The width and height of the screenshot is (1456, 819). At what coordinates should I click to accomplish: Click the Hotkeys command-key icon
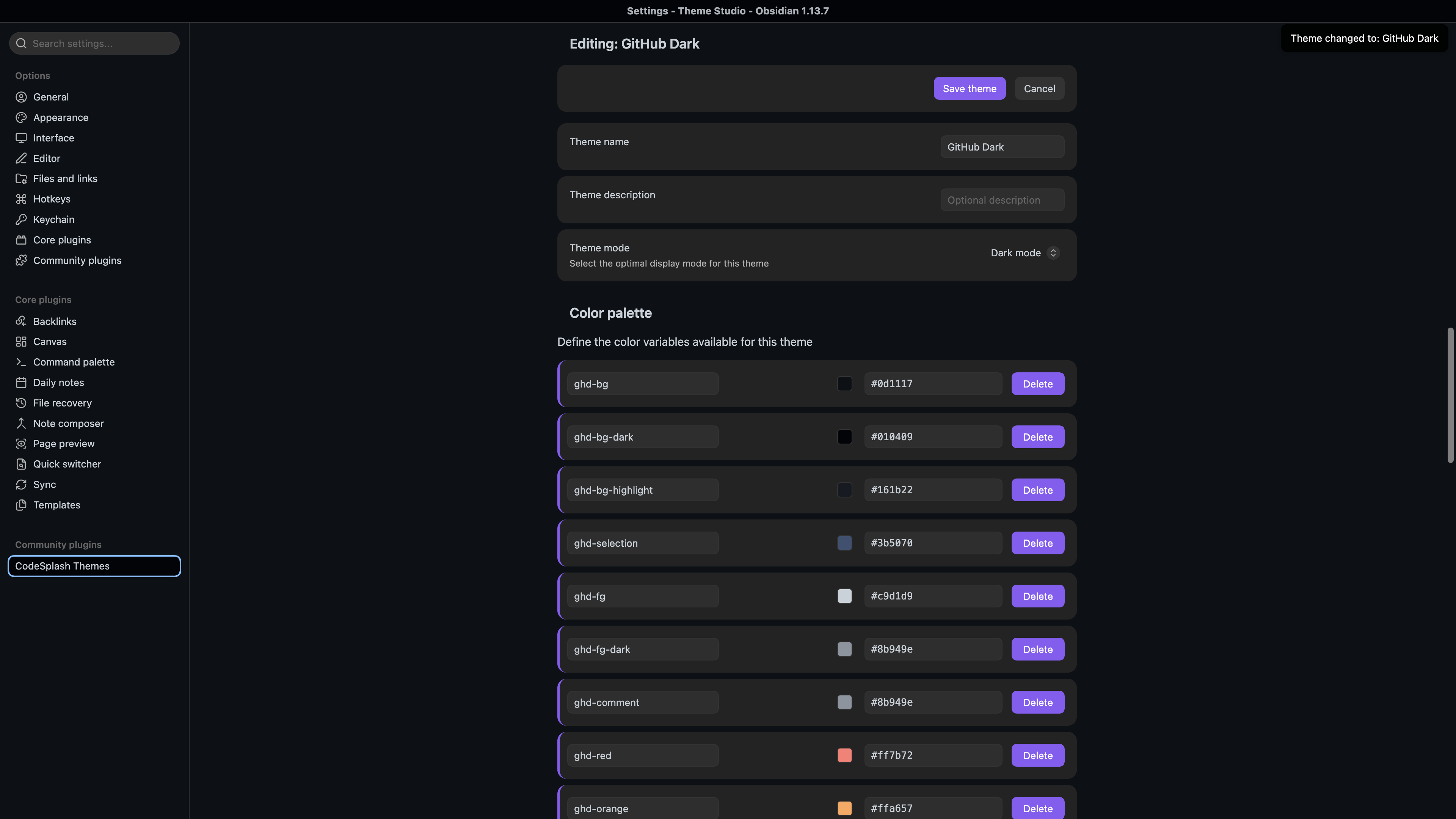coord(21,199)
